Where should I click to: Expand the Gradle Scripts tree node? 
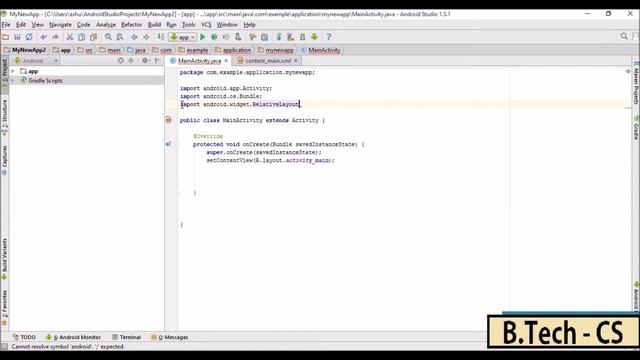click(13, 80)
